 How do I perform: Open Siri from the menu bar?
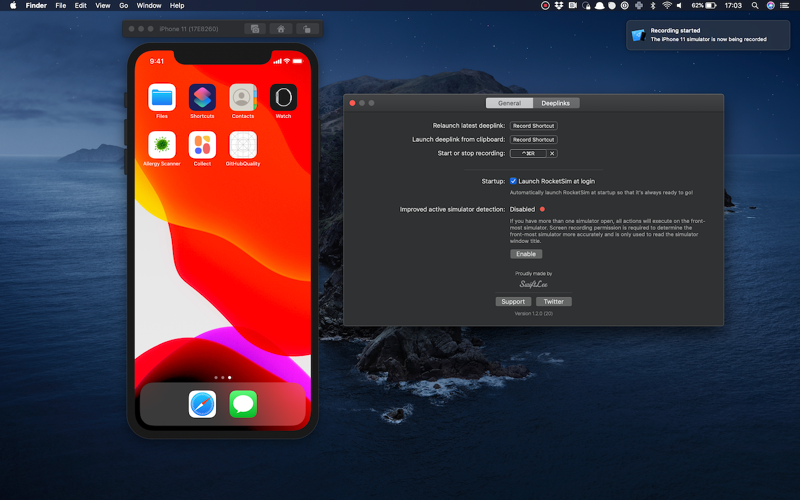770,6
